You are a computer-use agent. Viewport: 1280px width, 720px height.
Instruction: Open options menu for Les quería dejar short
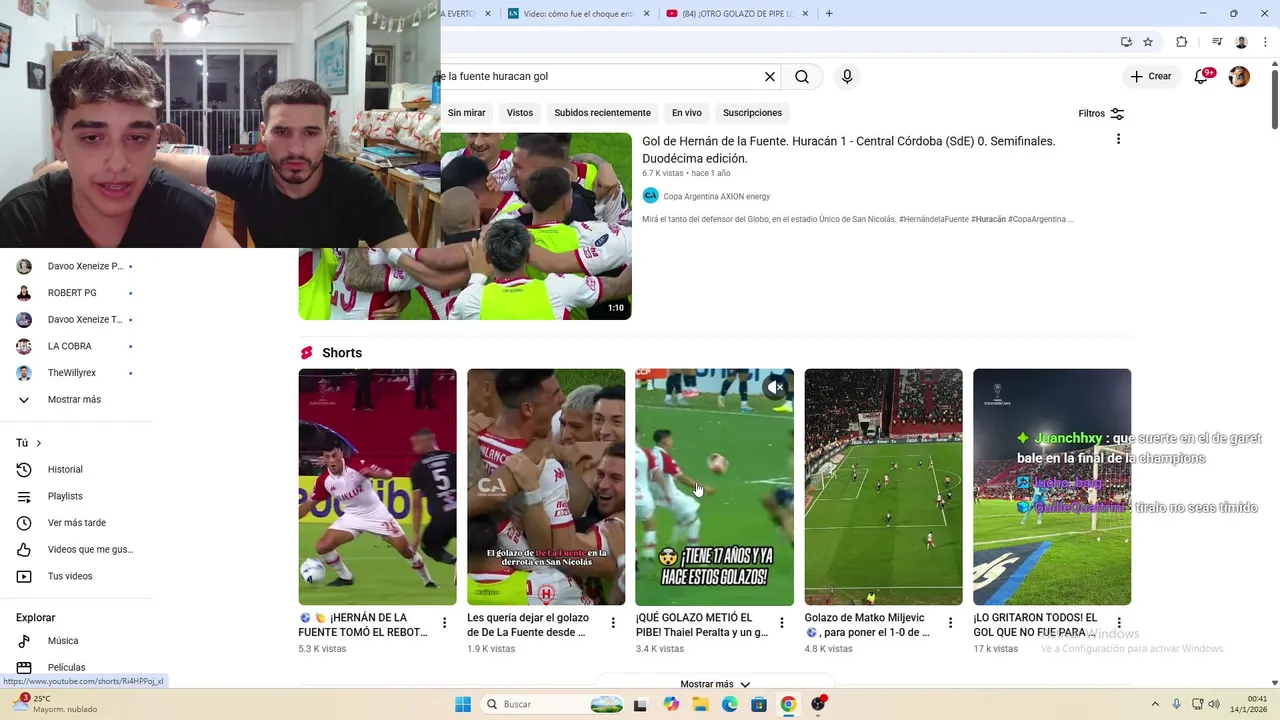(613, 623)
